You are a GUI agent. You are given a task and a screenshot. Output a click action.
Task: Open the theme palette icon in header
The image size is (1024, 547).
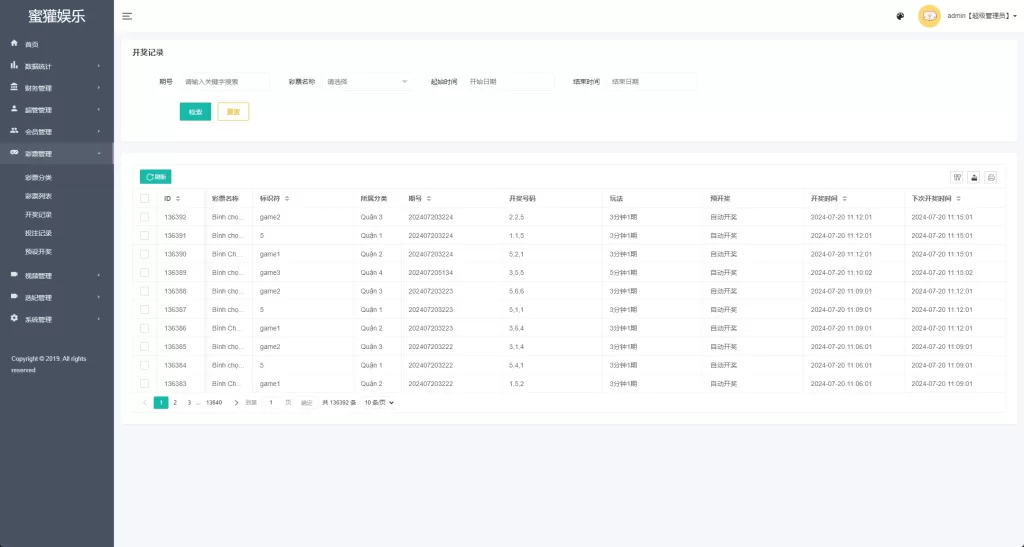pos(901,16)
